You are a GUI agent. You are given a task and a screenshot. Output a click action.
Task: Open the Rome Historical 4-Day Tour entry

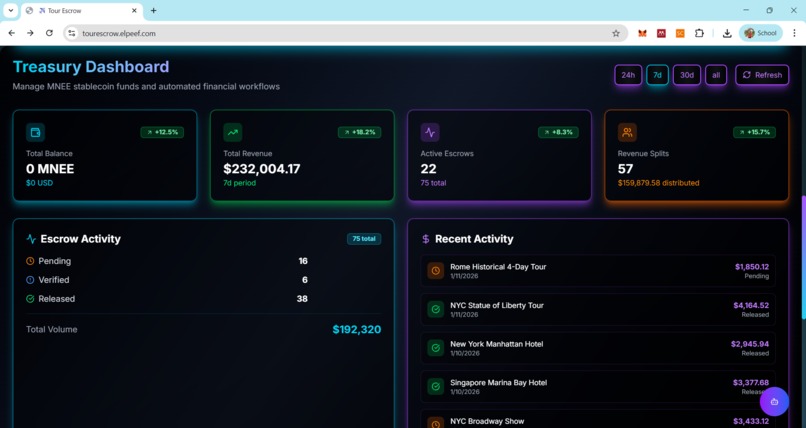pyautogui.click(x=598, y=271)
